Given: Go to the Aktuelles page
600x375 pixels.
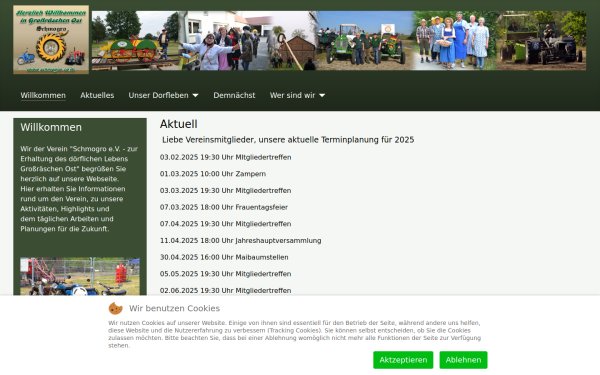Looking at the screenshot, I should click(97, 95).
